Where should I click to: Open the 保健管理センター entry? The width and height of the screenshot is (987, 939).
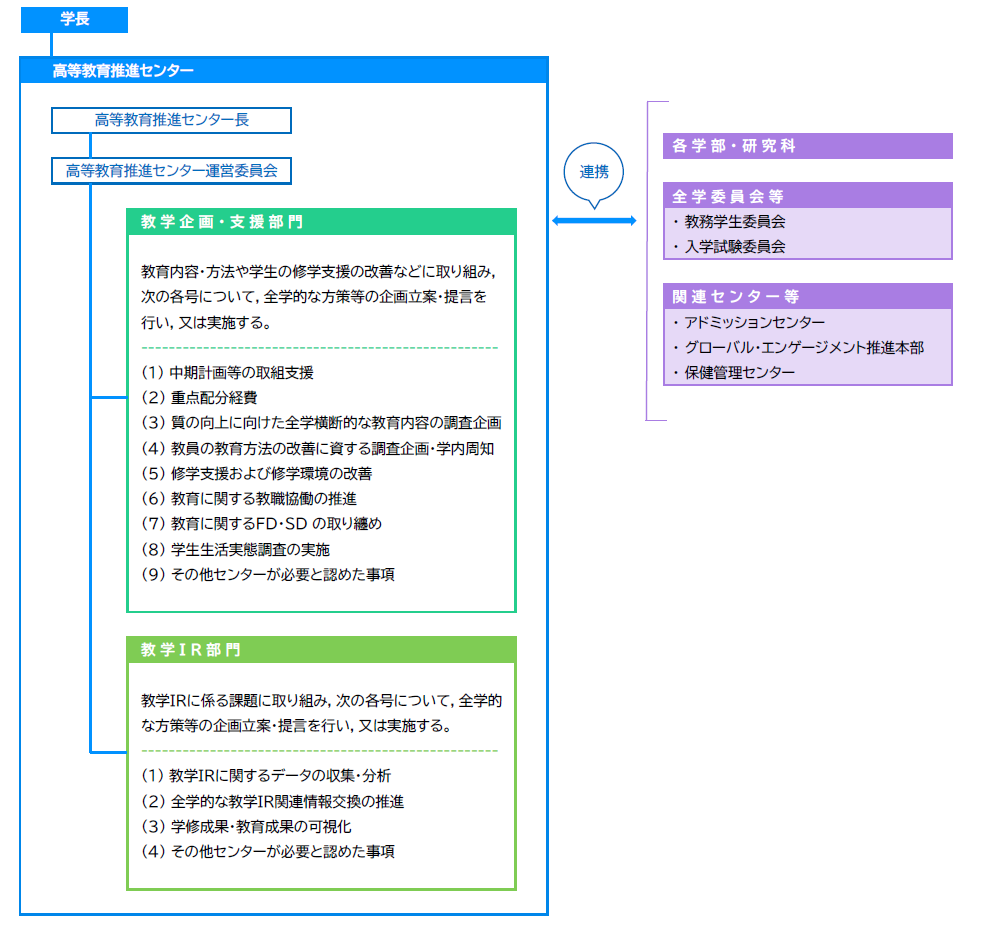(740, 373)
